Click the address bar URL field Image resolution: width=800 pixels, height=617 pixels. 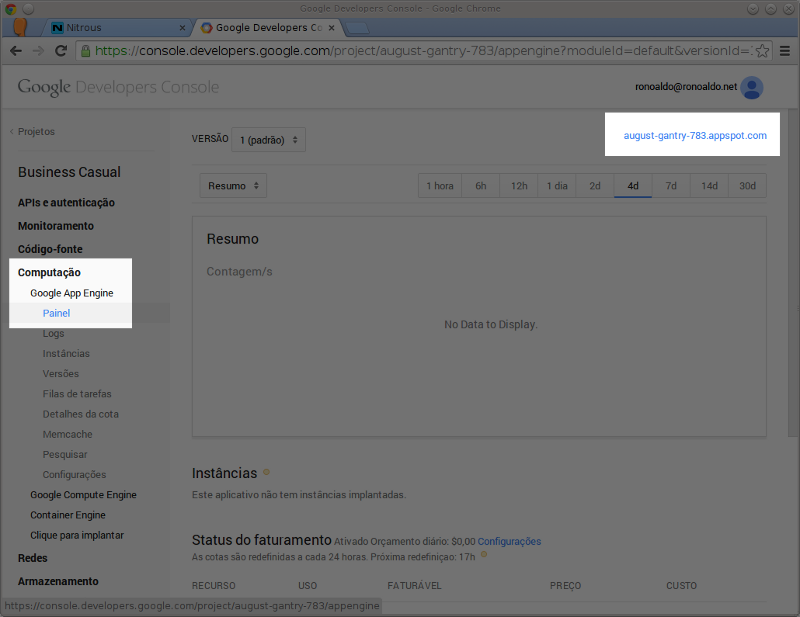423,51
